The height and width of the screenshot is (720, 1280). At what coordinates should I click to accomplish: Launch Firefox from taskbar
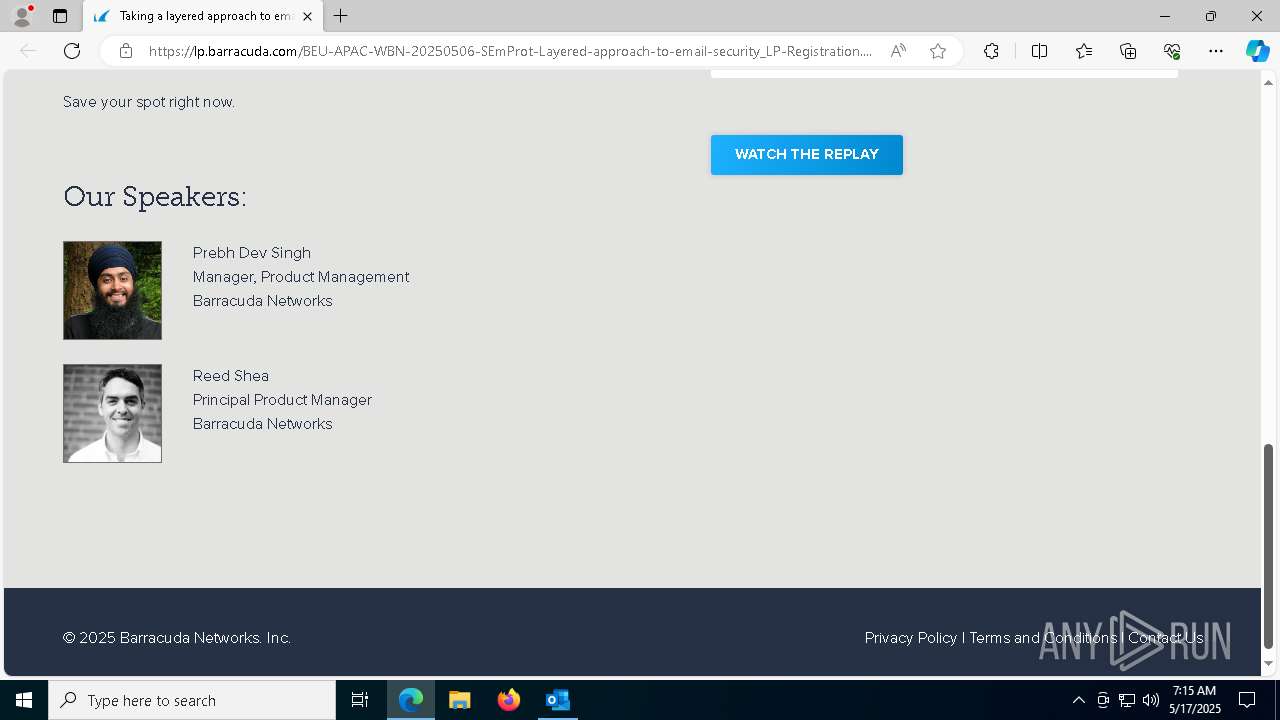(x=509, y=700)
